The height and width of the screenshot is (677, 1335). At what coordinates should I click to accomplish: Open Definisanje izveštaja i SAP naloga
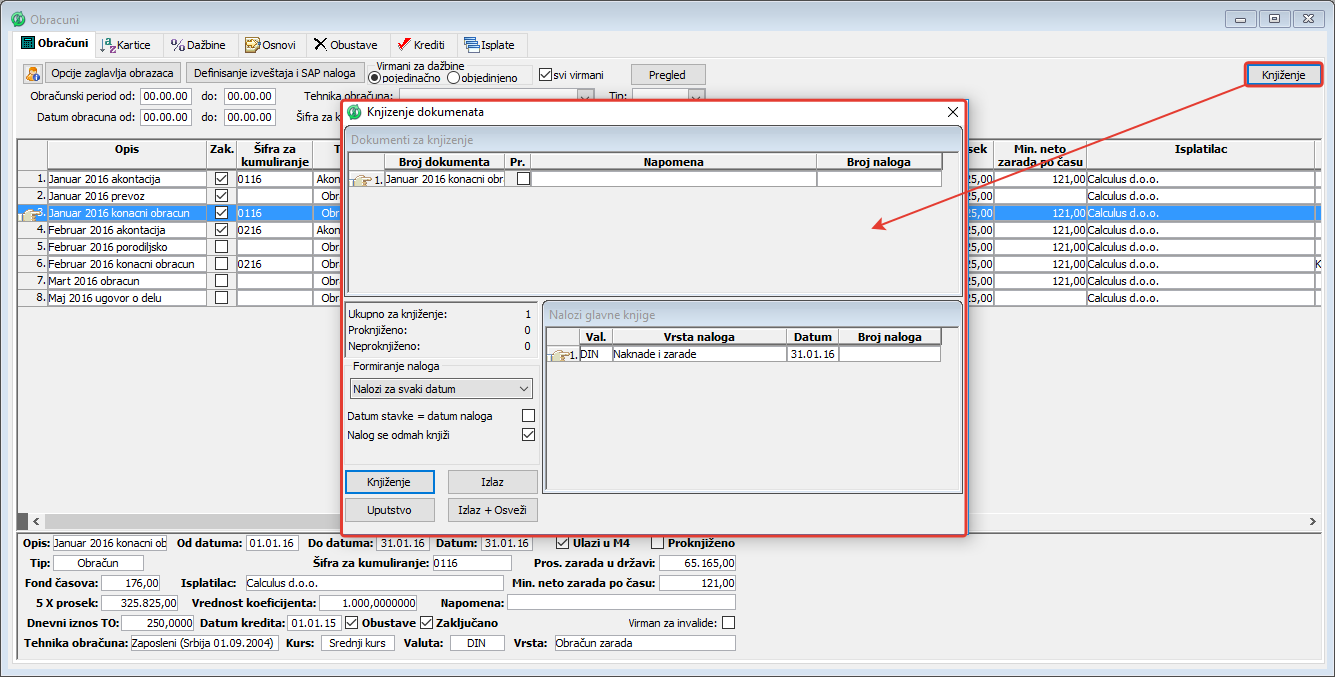(275, 73)
